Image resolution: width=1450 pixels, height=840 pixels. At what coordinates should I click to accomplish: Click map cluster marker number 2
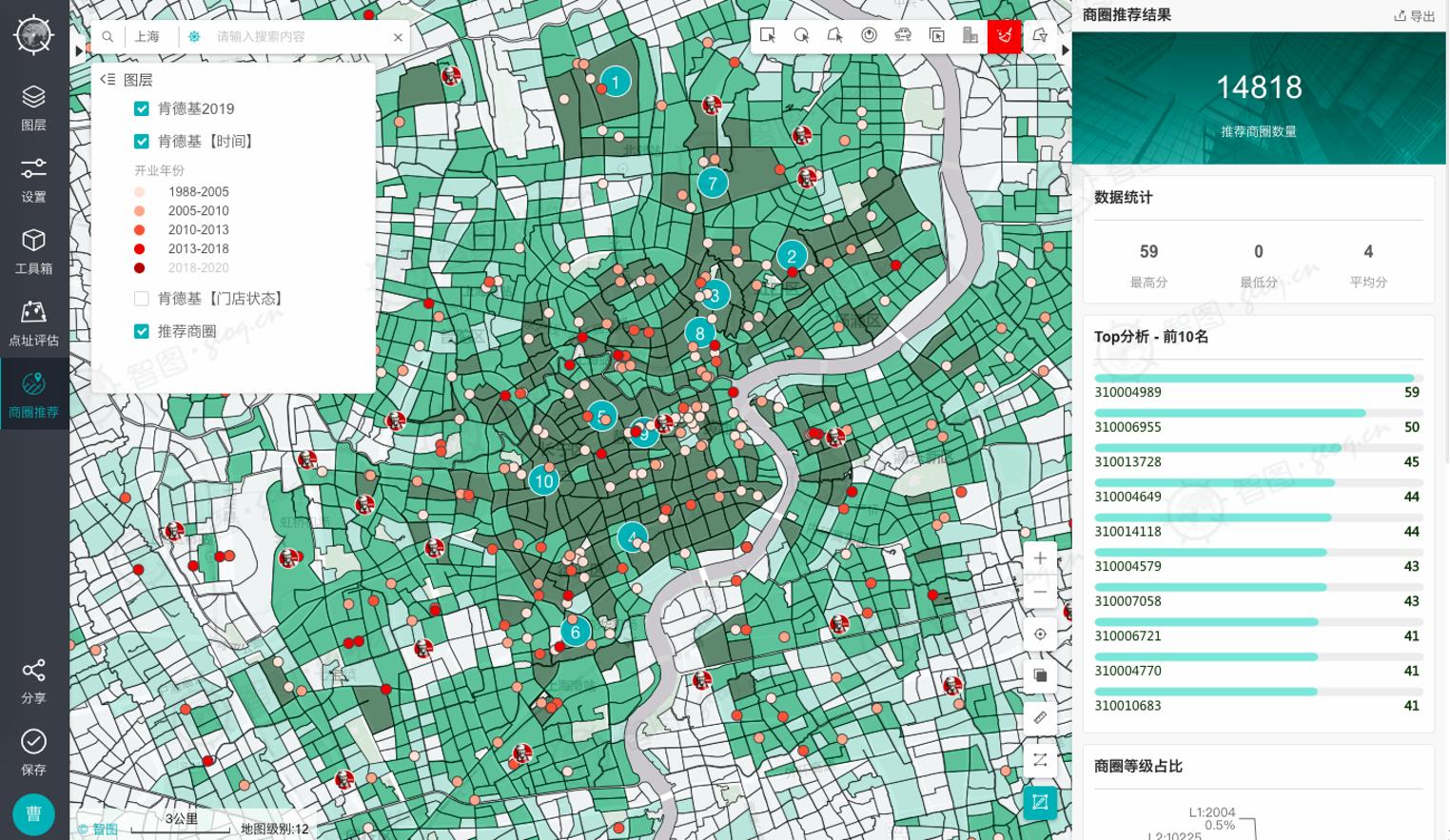pos(792,256)
